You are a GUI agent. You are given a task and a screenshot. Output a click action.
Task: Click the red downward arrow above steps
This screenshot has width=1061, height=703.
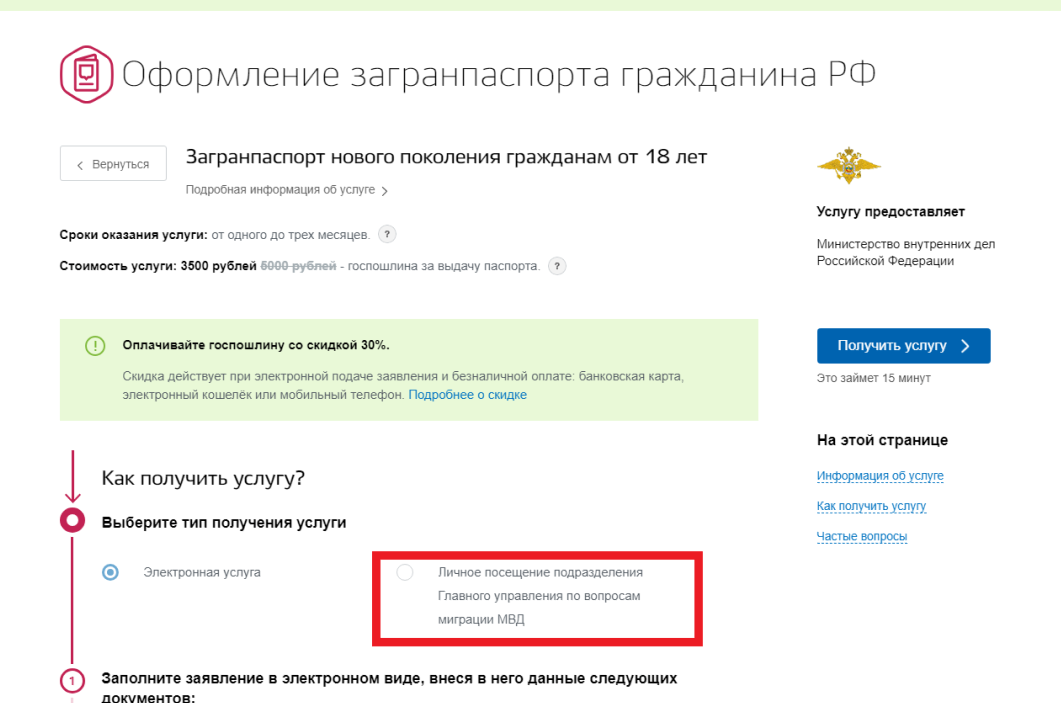pos(72,478)
